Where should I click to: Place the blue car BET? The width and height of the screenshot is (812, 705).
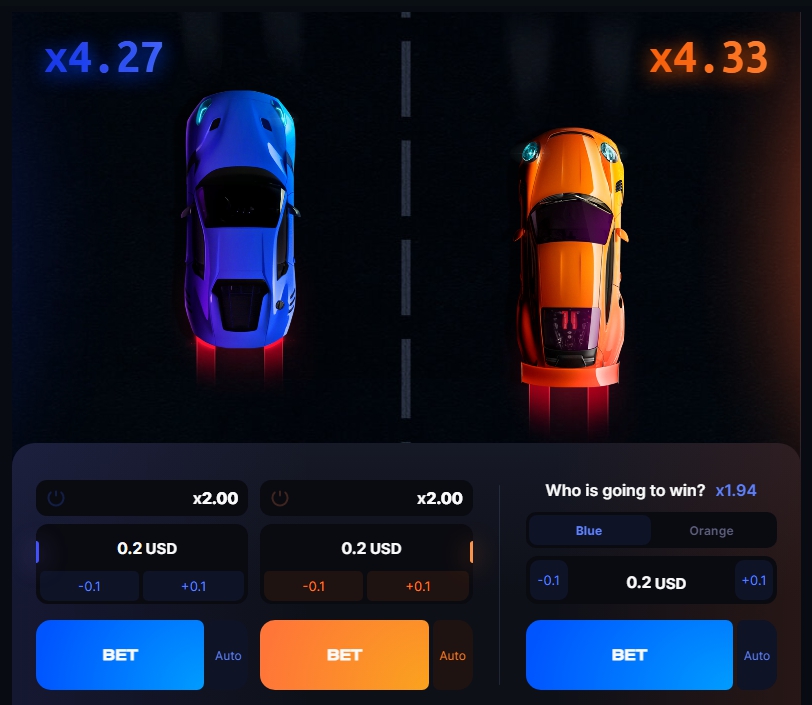(x=120, y=655)
